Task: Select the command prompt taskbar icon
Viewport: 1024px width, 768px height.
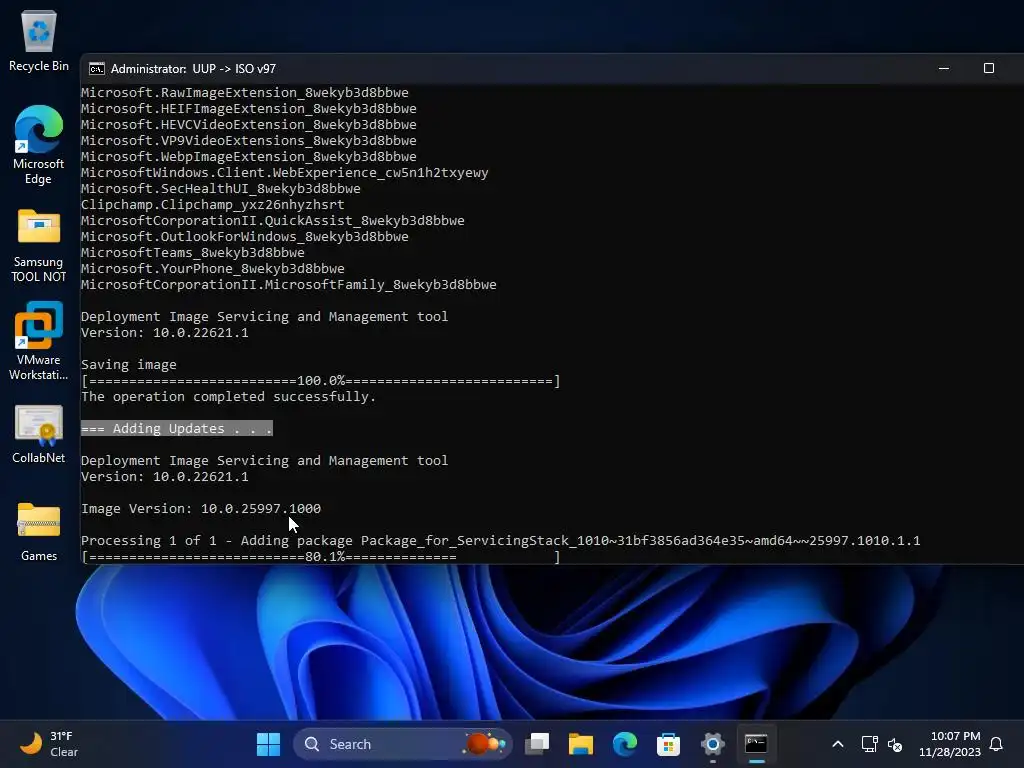Action: (756, 744)
